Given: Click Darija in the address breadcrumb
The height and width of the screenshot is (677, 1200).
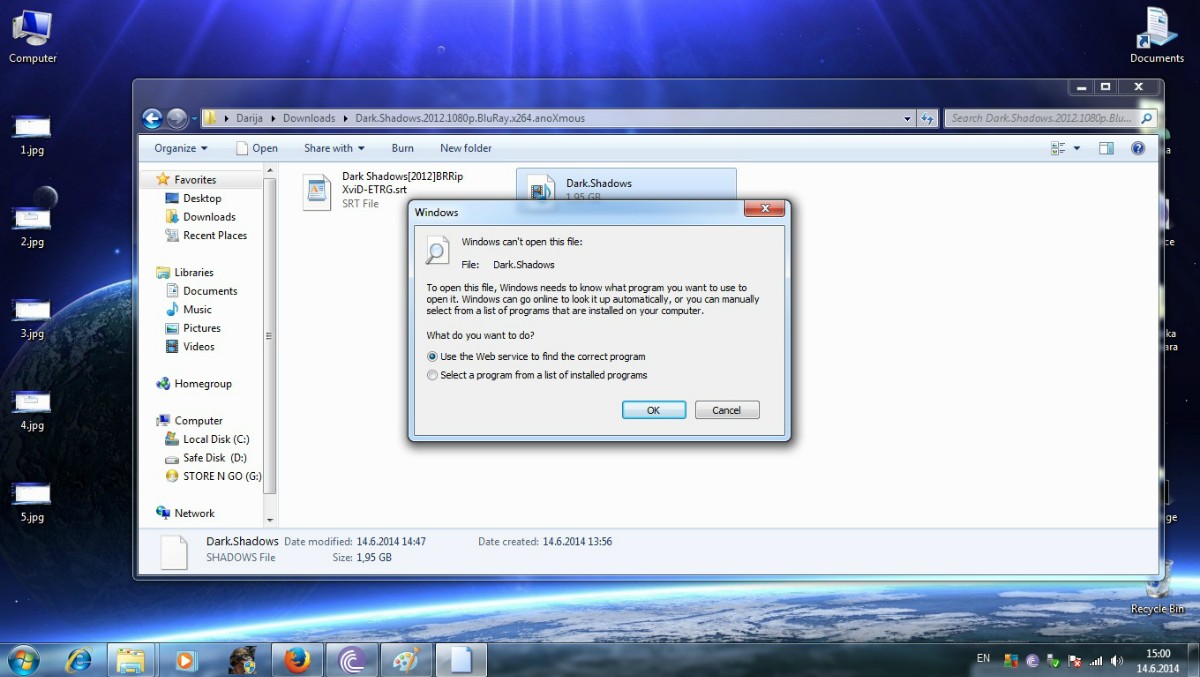Looking at the screenshot, I should click(251, 118).
